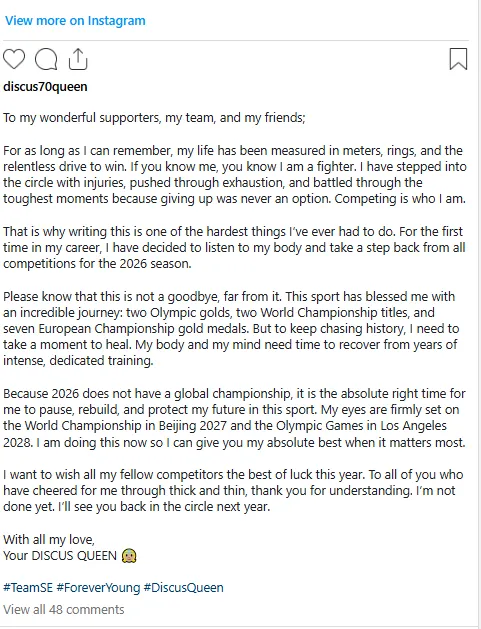Follow the #TeamSE hashtag link

[28, 588]
